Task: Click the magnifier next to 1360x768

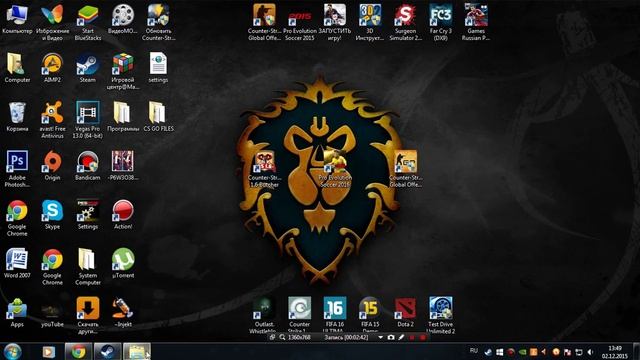Action: [x=282, y=337]
